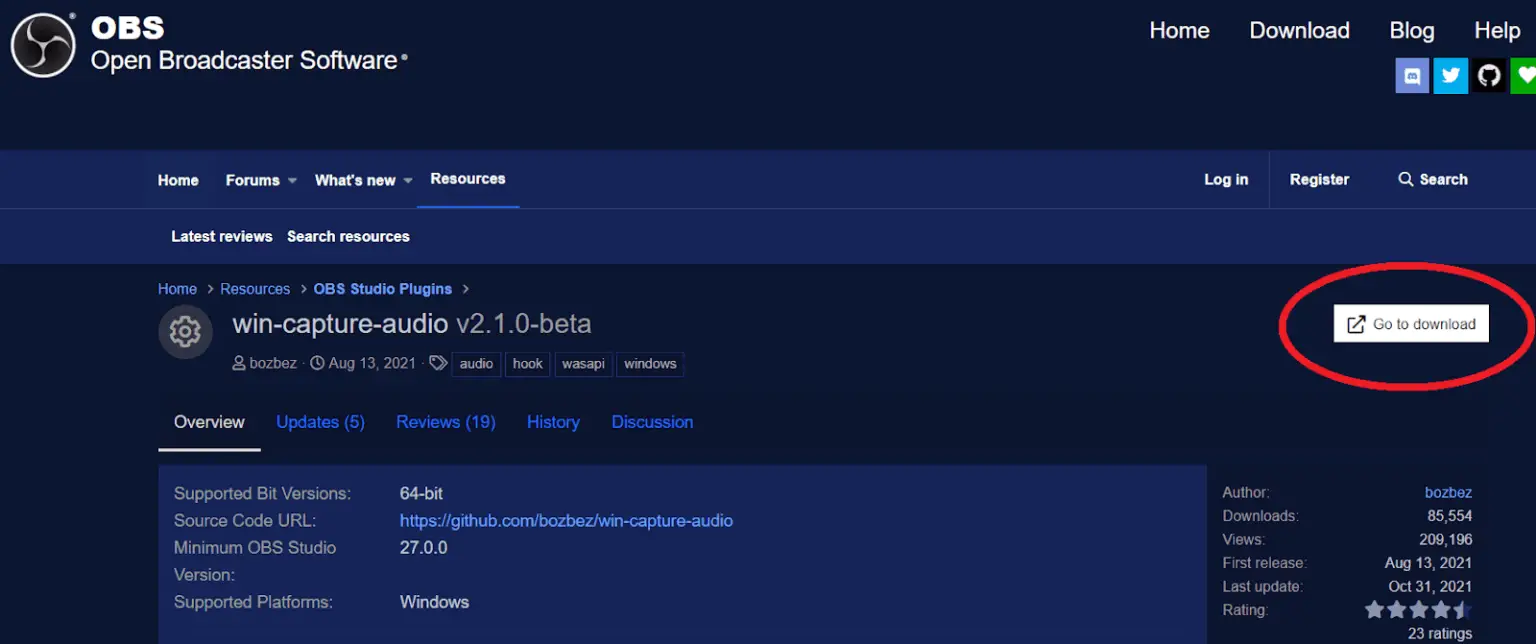Click the Search magnifier icon
This screenshot has height=644, width=1536.
point(1404,179)
